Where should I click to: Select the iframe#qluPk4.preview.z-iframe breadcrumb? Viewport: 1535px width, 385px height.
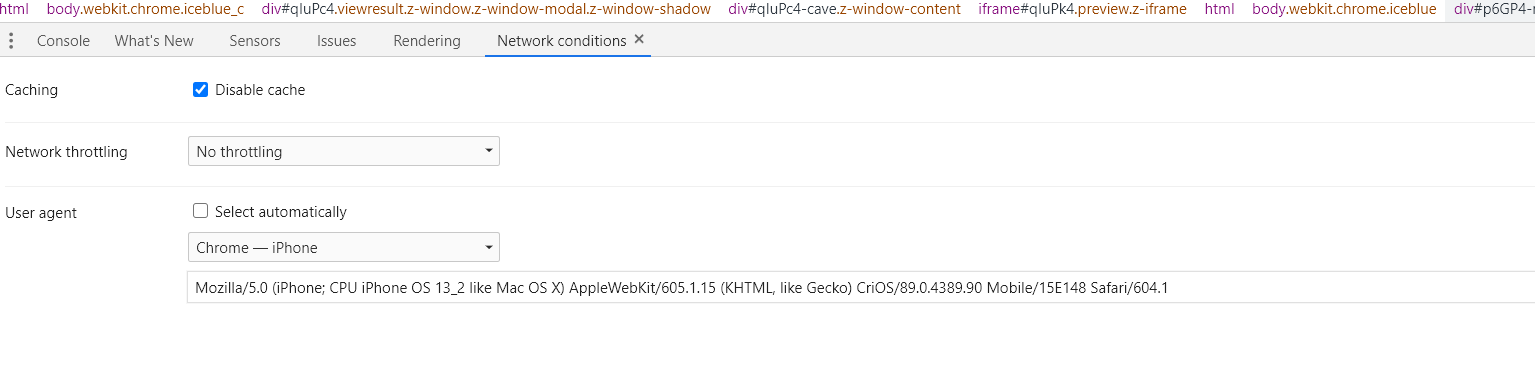click(x=1082, y=9)
